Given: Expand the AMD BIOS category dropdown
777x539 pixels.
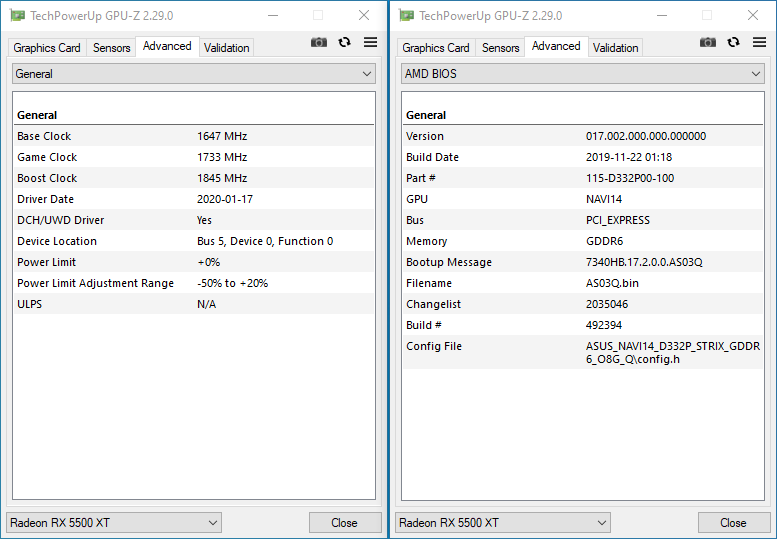Looking at the screenshot, I should click(x=583, y=74).
